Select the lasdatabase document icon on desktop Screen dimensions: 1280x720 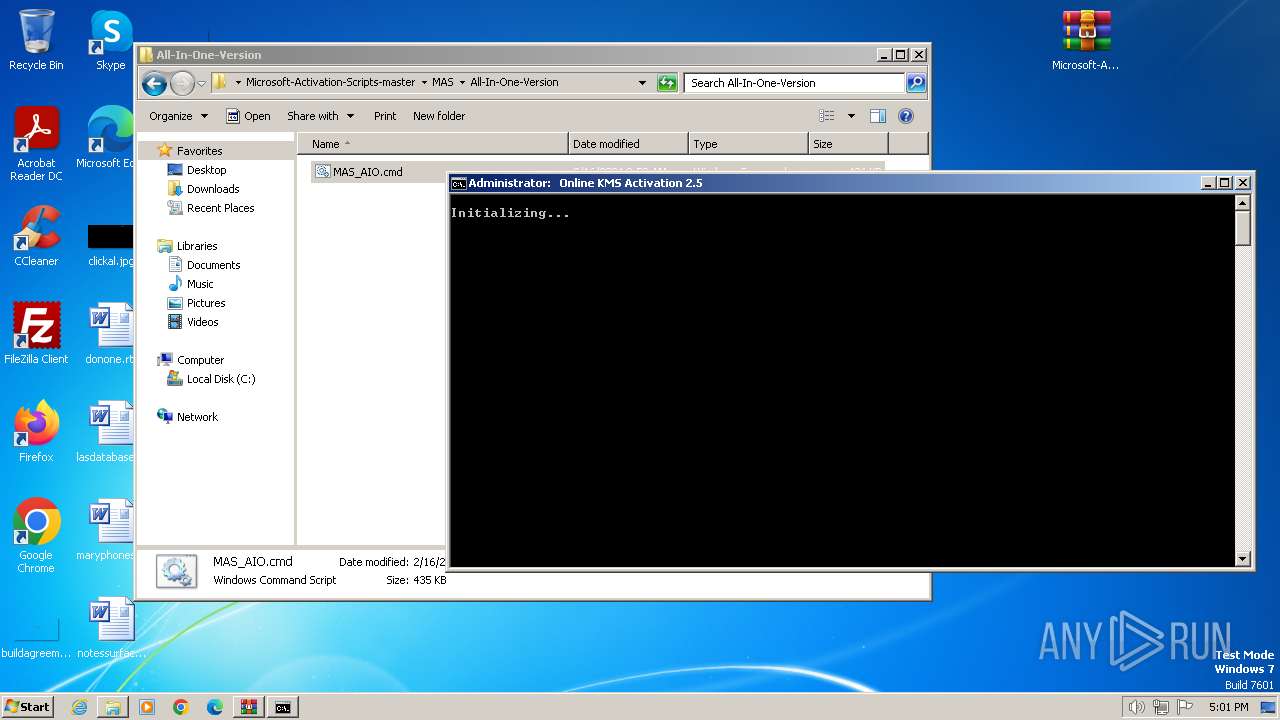(108, 432)
